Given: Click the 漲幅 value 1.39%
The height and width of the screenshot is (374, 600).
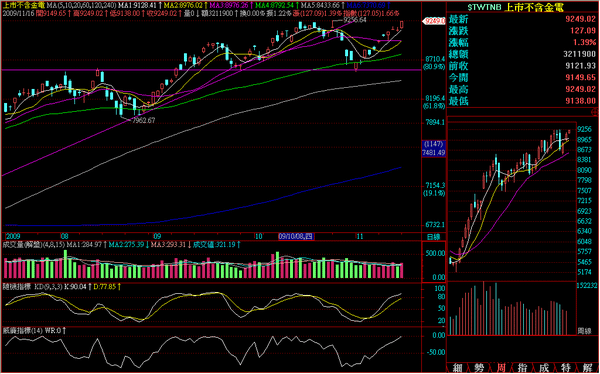Looking at the screenshot, I should click(x=584, y=42).
